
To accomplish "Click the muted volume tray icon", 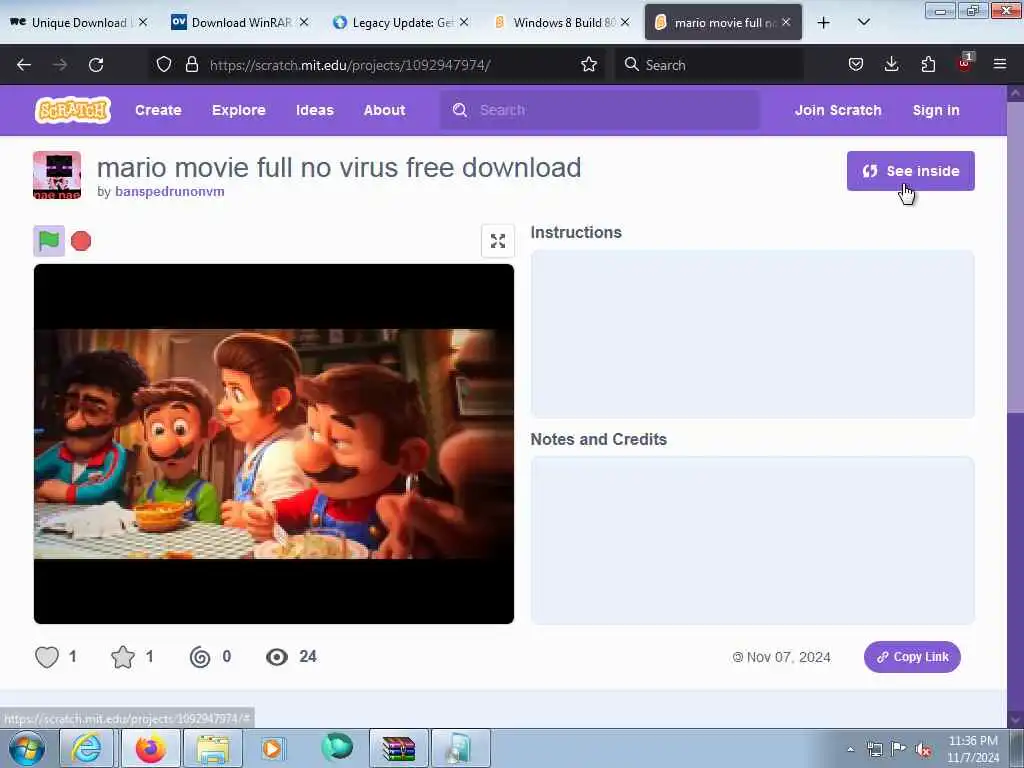I will (x=923, y=749).
